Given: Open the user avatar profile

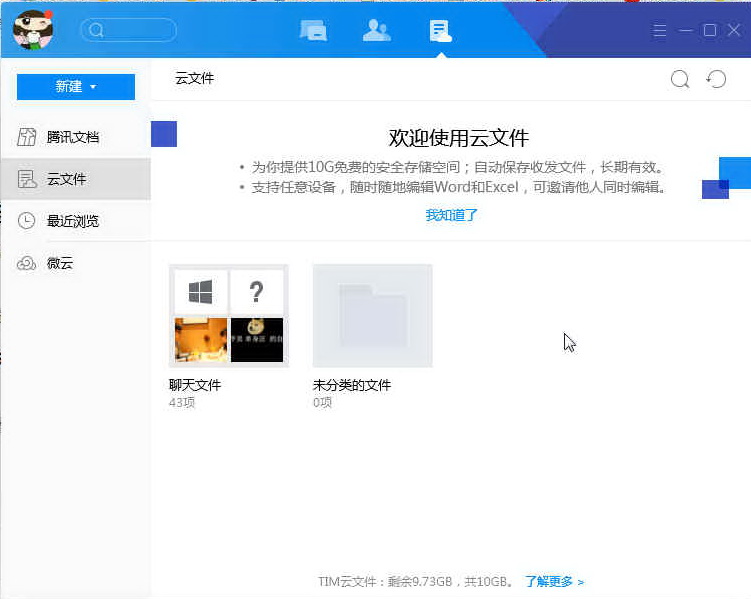Looking at the screenshot, I should 33,30.
